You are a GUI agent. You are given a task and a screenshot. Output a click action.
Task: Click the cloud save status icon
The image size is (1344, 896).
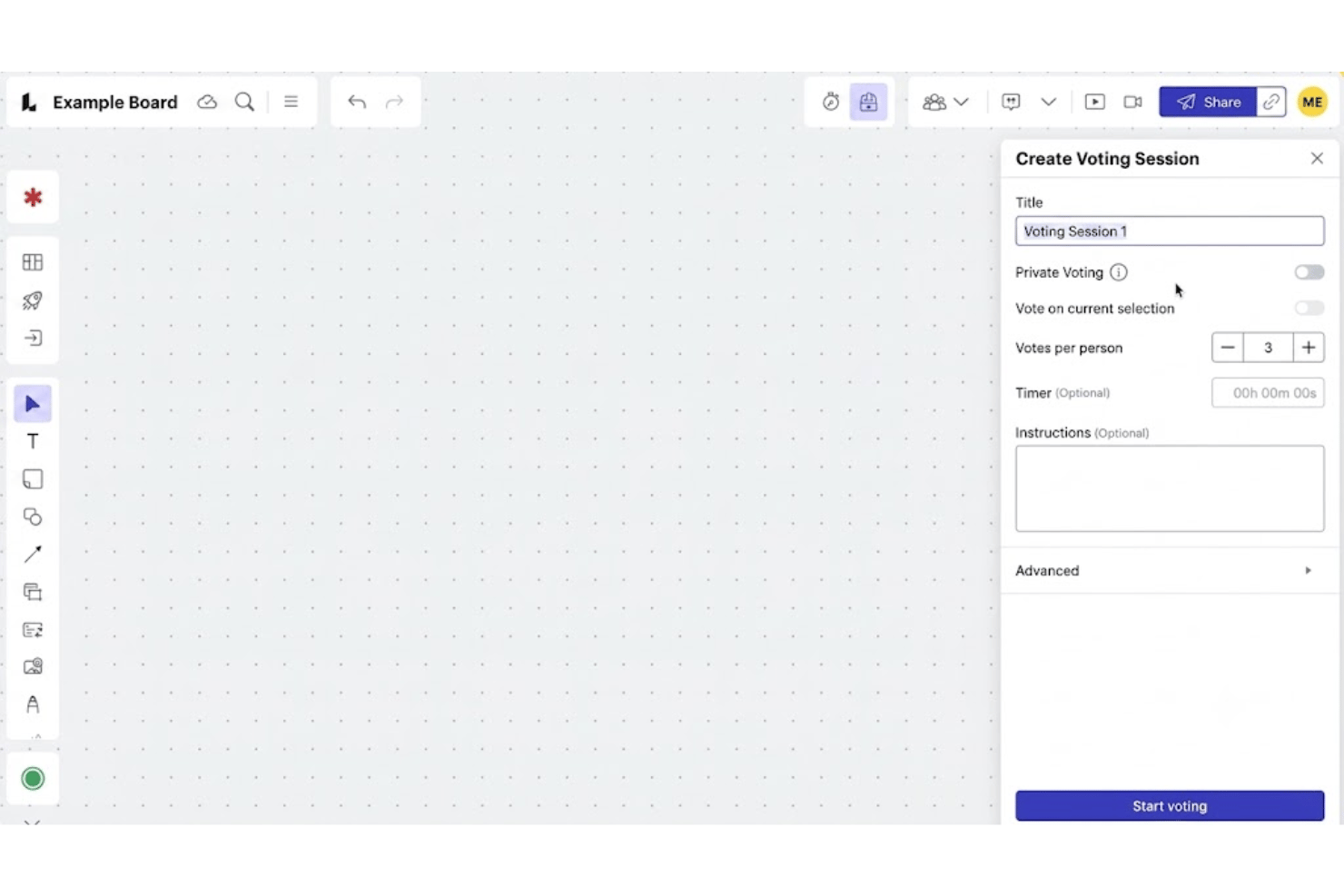[x=207, y=102]
